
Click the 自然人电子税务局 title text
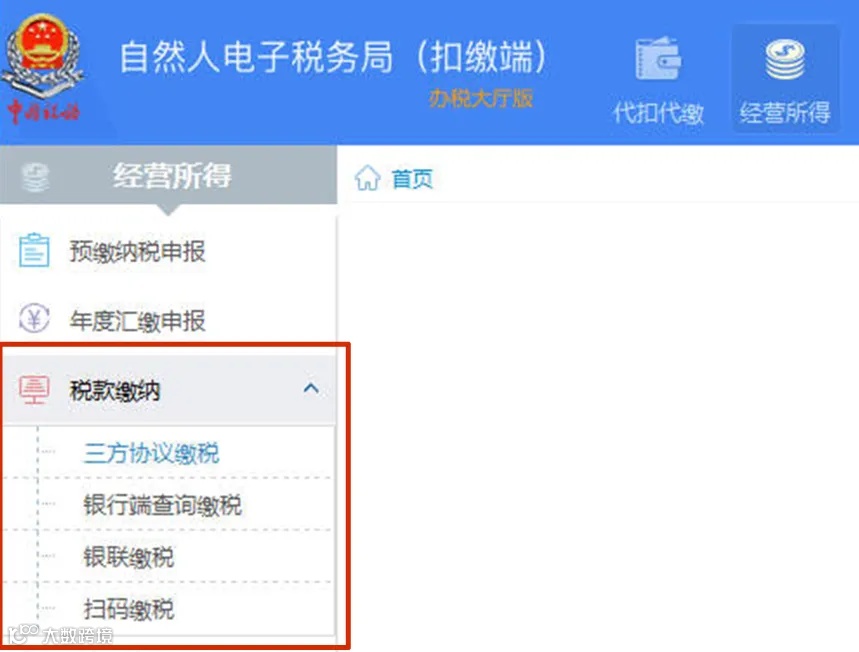[256, 57]
